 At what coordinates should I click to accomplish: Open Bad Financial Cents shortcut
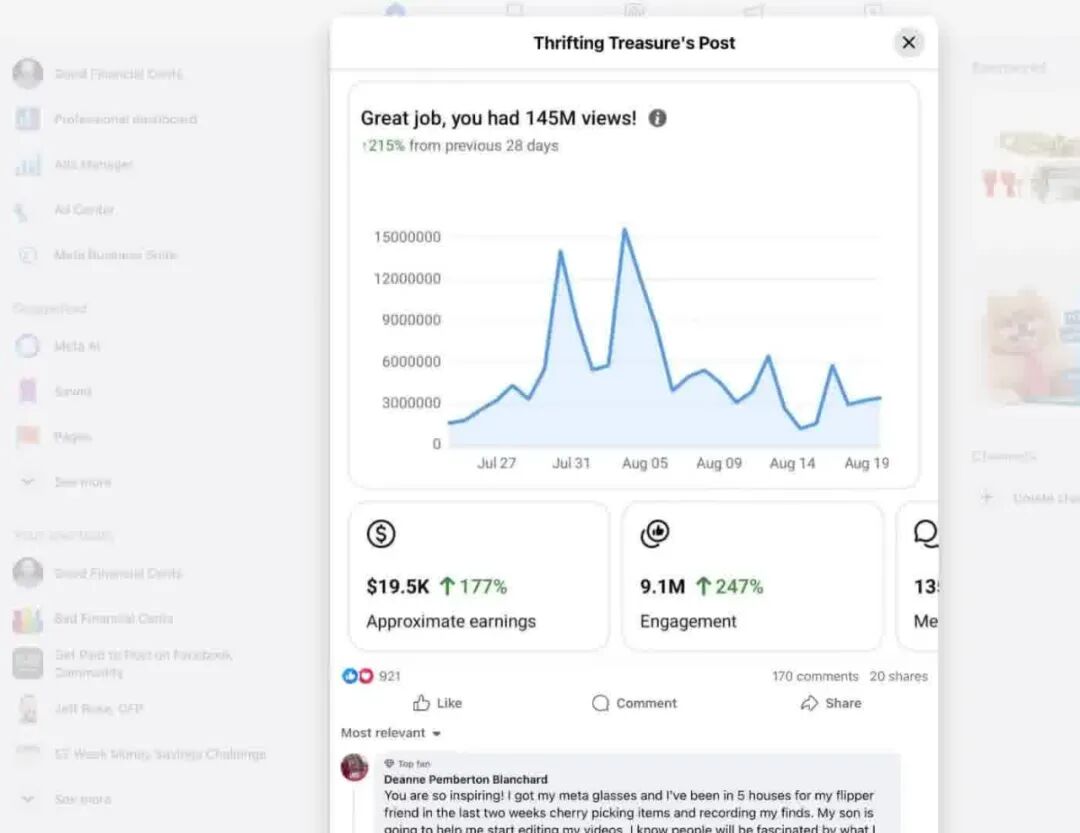pyautogui.click(x=114, y=619)
